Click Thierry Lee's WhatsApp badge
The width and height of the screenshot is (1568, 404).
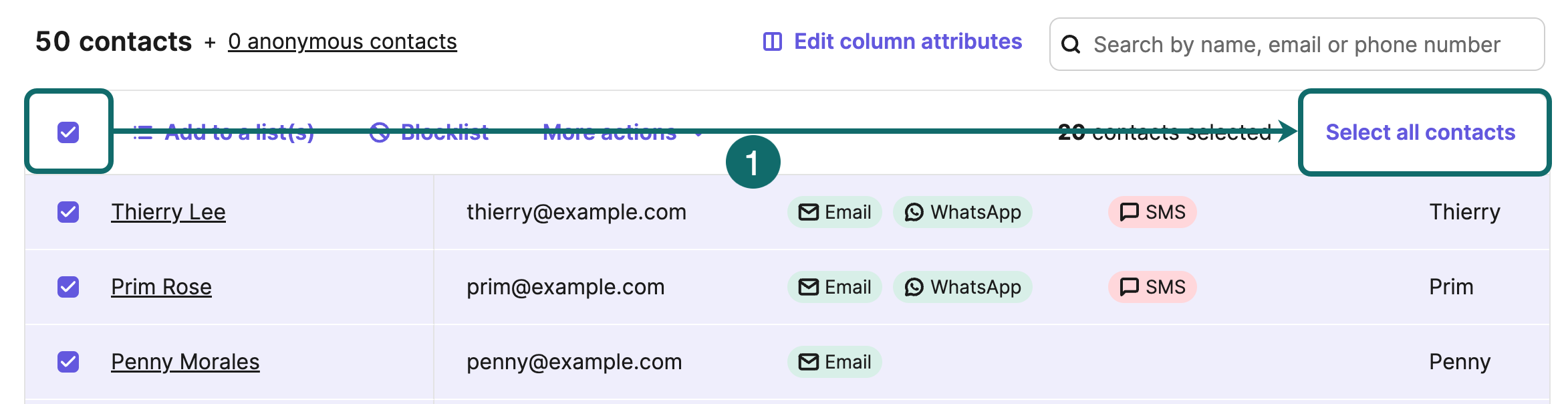962,212
